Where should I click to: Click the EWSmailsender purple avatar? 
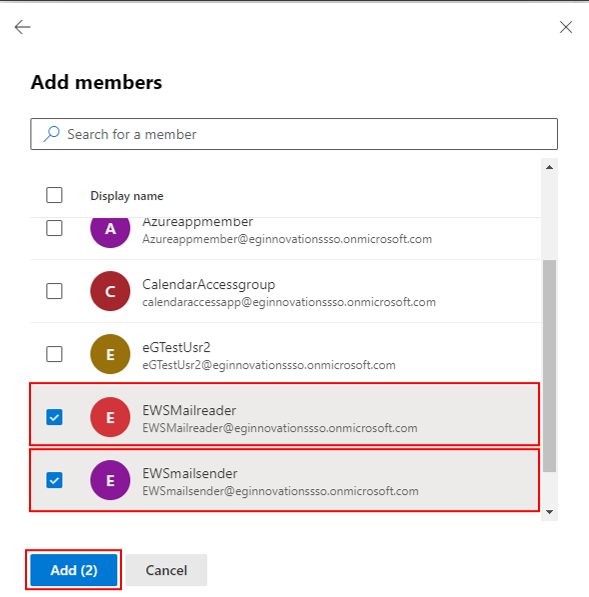coord(110,480)
